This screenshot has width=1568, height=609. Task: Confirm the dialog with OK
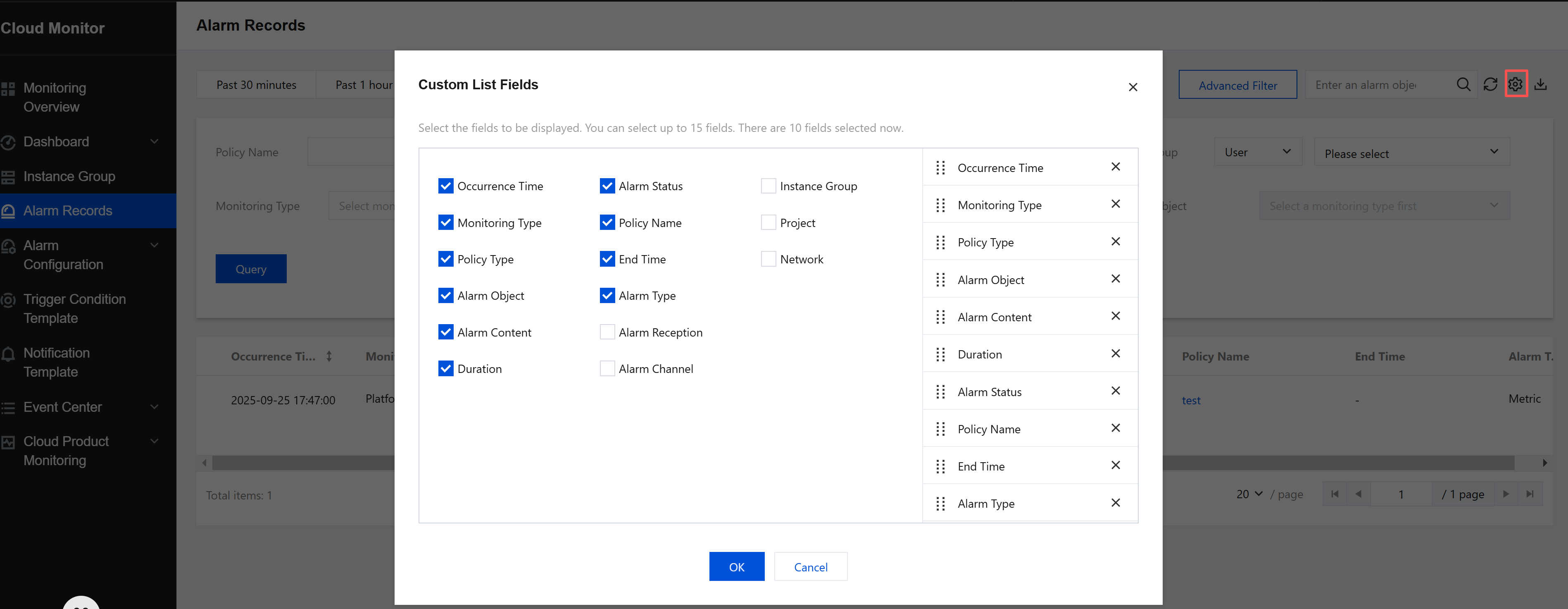pyautogui.click(x=737, y=566)
